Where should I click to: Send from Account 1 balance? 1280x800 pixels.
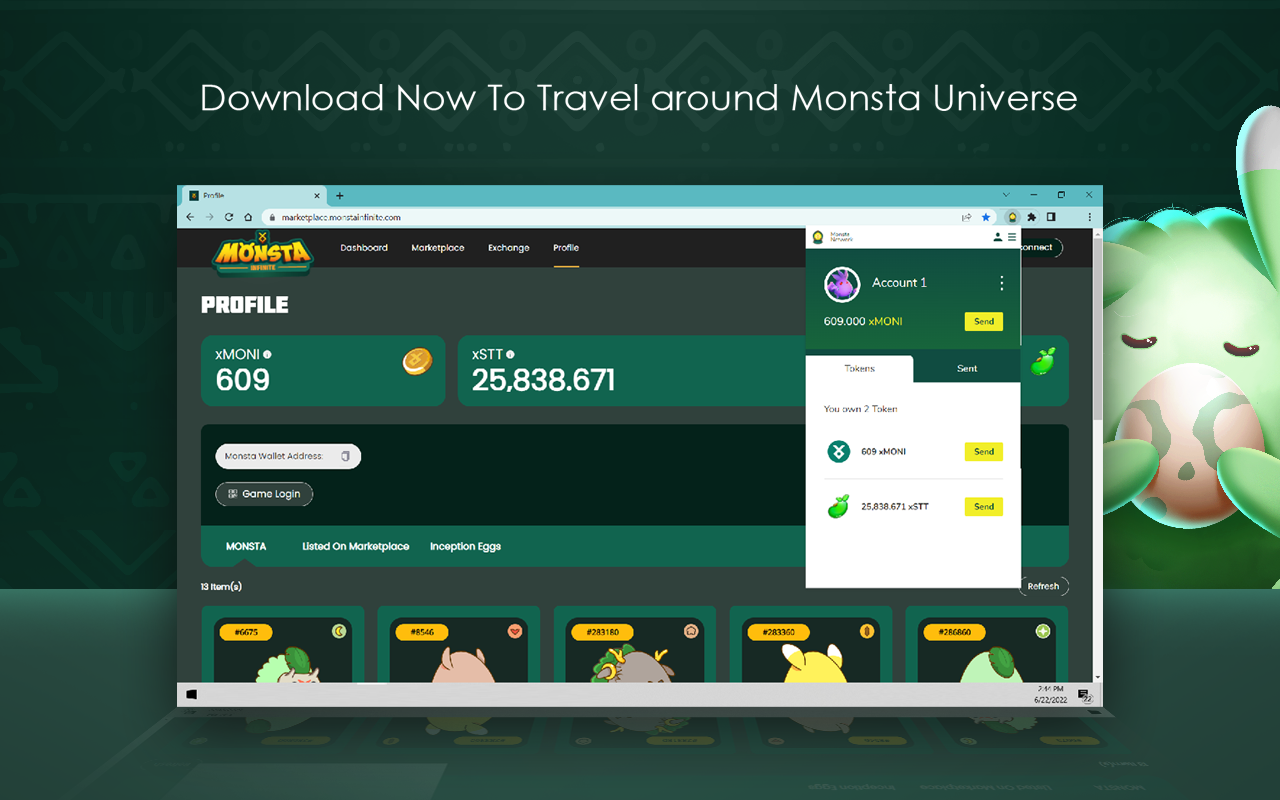984,321
